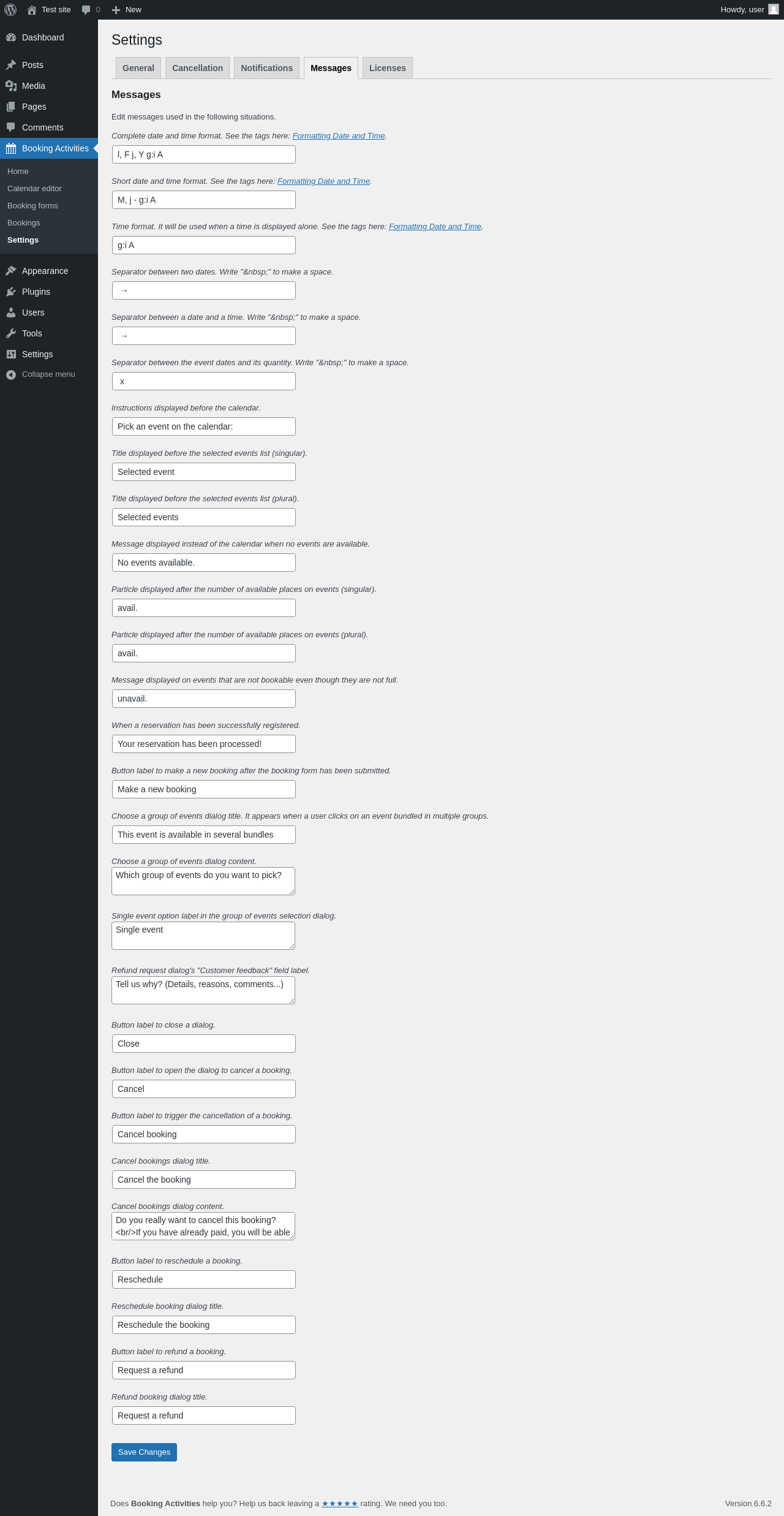Switch to the Cancellation tab
Viewport: 784px width, 1516px height.
(x=197, y=68)
